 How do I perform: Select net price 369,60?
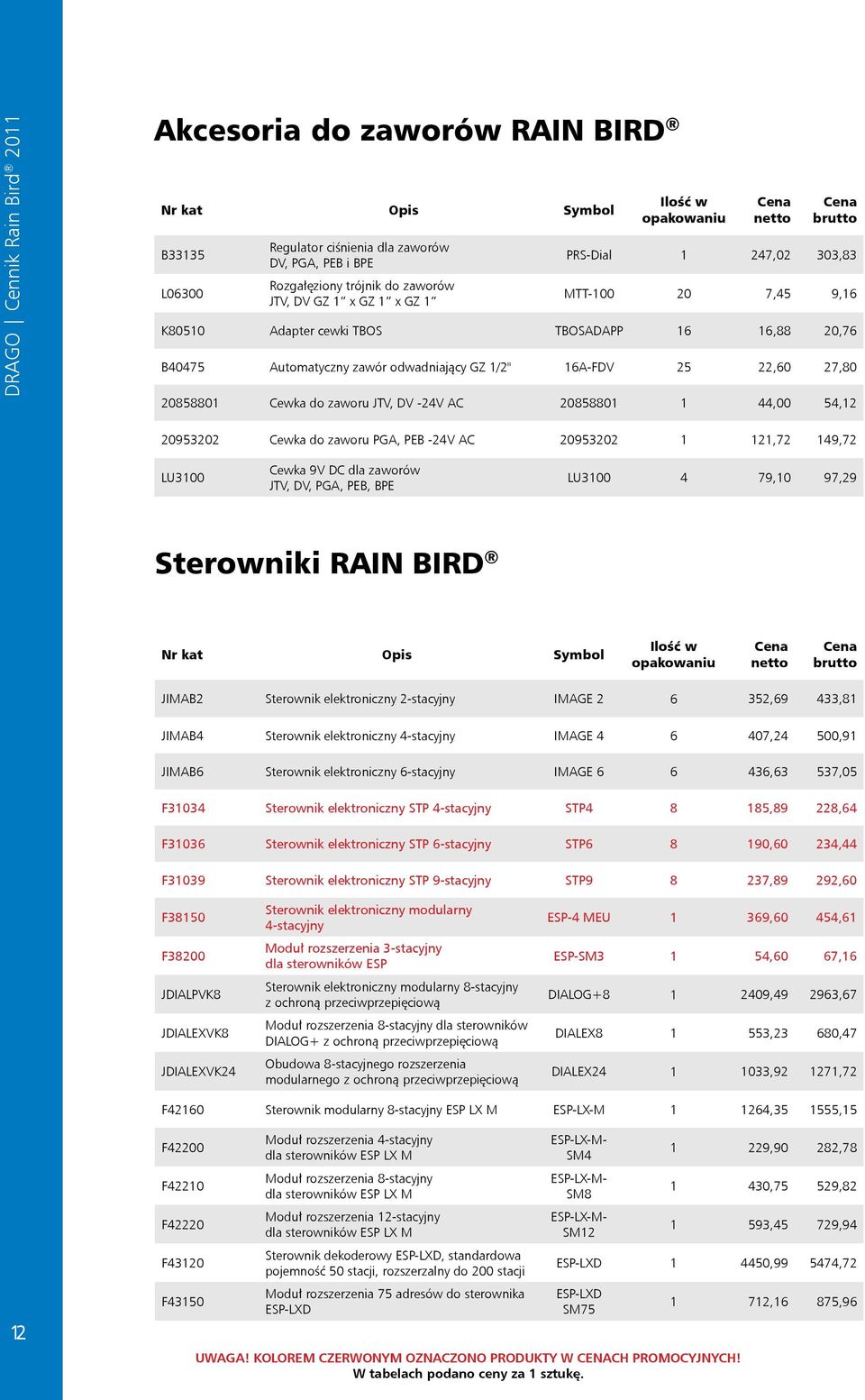[768, 918]
